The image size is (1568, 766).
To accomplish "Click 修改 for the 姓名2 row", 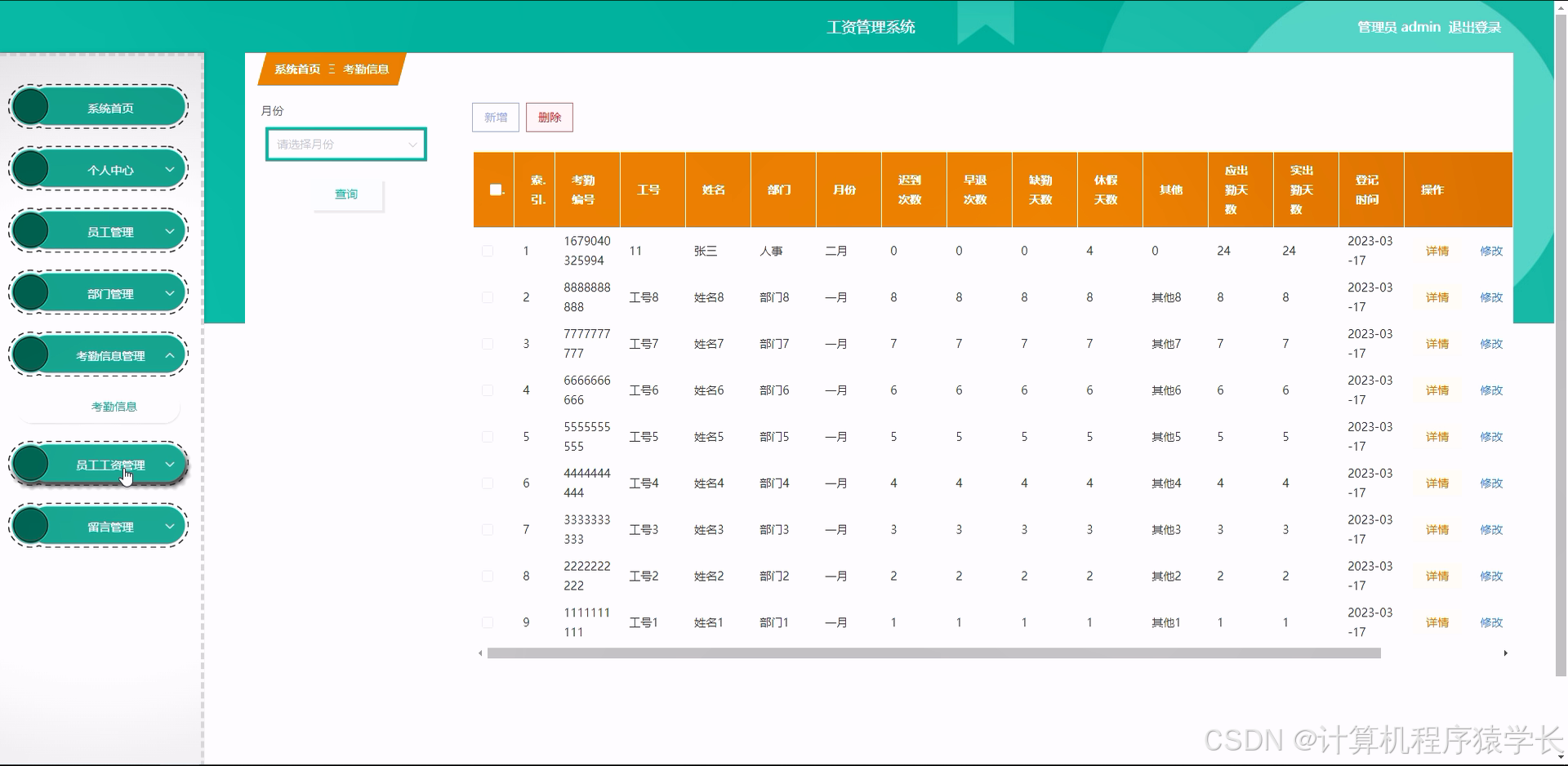I will point(1491,576).
